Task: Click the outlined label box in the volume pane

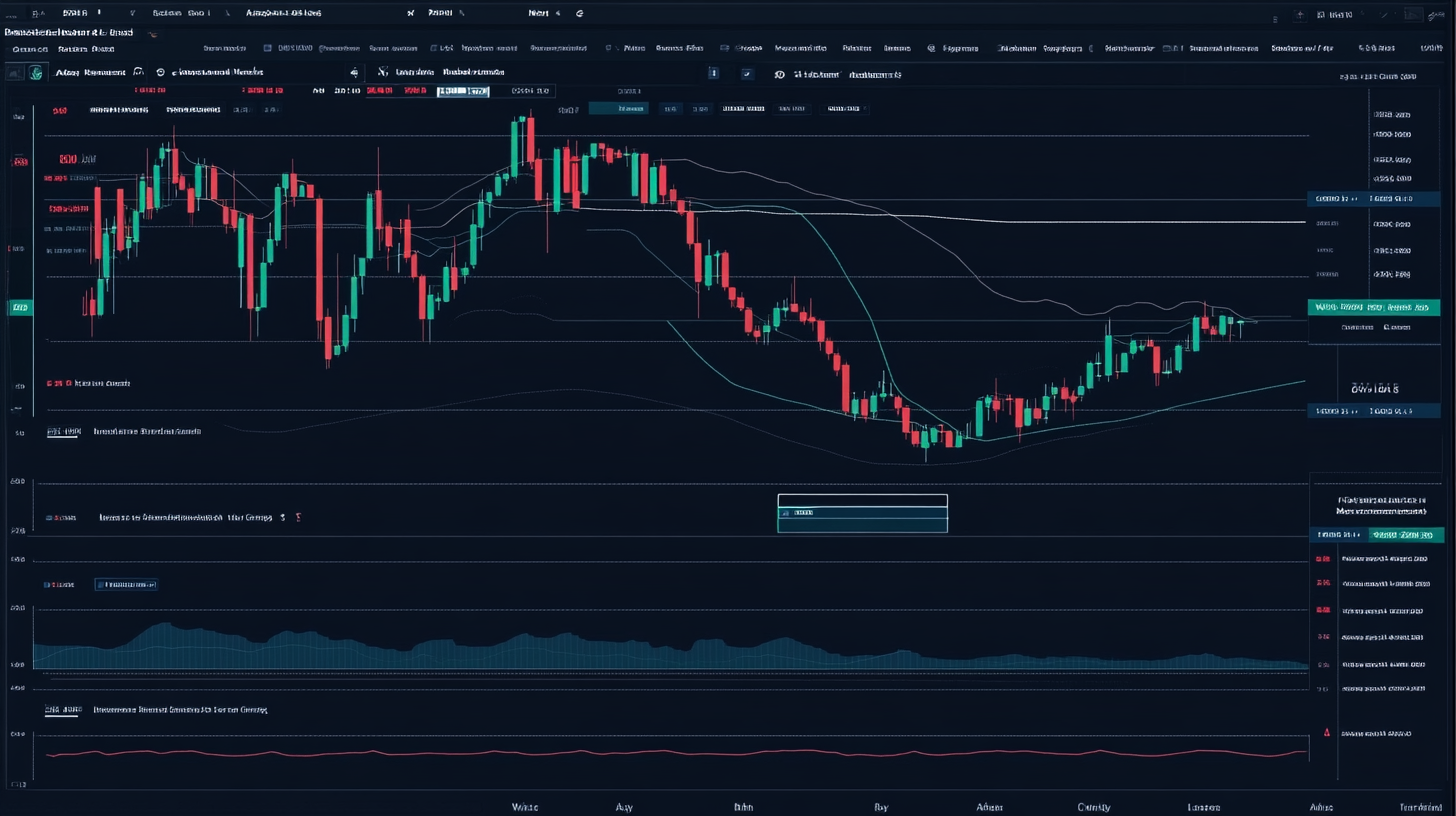Action: (x=125, y=584)
